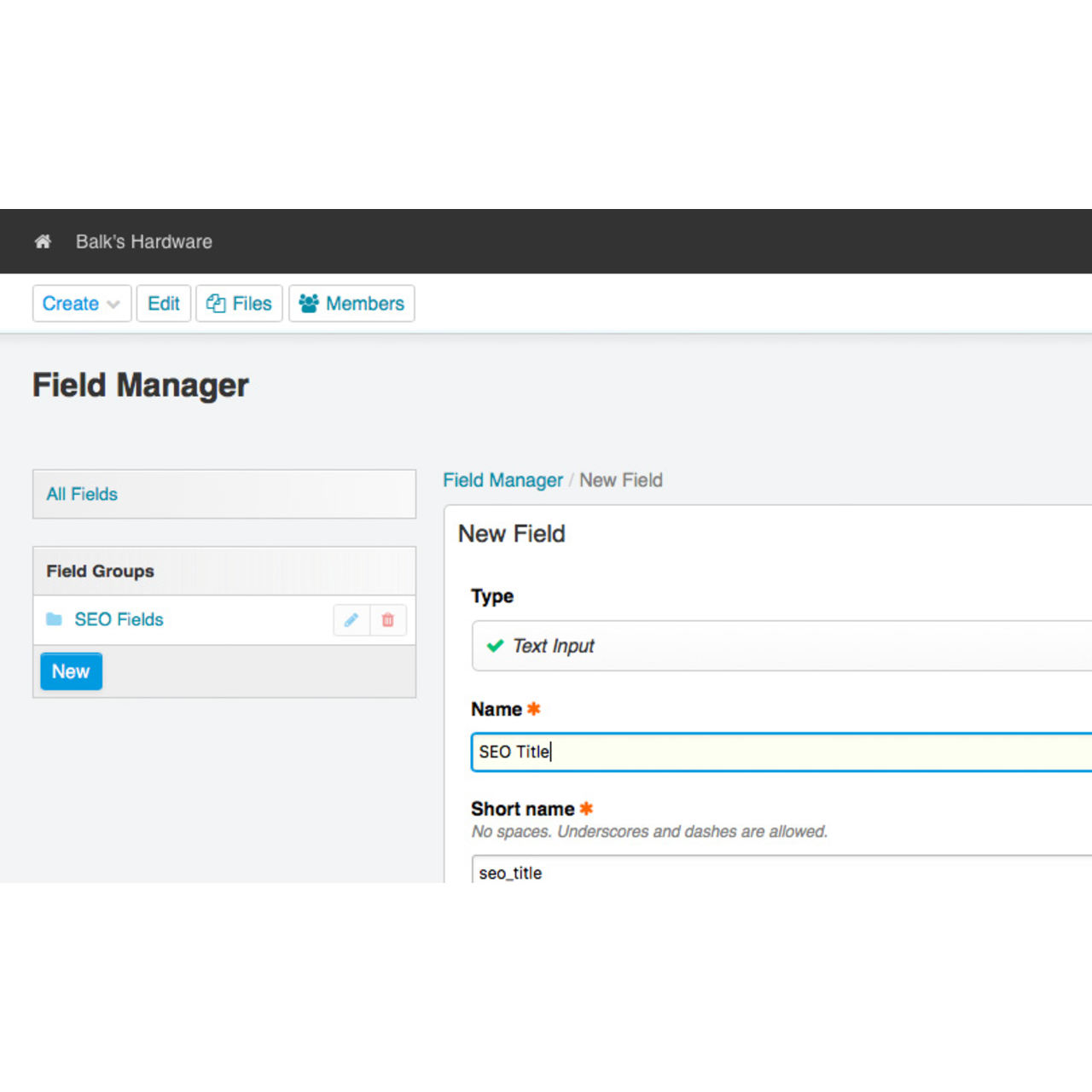
Task: Click Field Manager breadcrumb link
Action: (x=502, y=480)
